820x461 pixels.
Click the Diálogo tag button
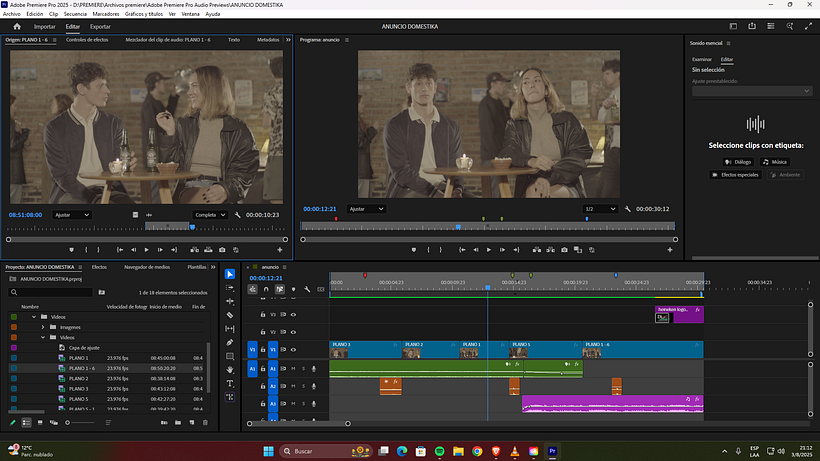point(738,162)
